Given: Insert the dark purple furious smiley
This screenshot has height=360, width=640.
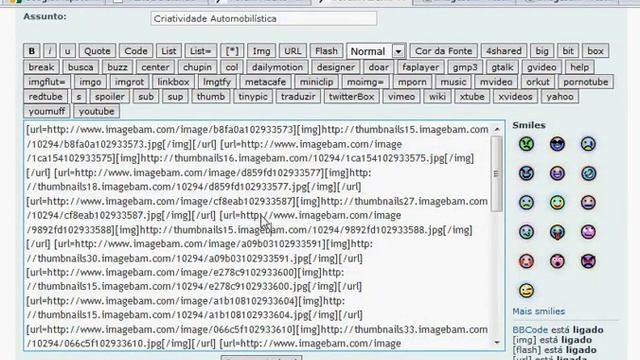Looking at the screenshot, I should [588, 261].
